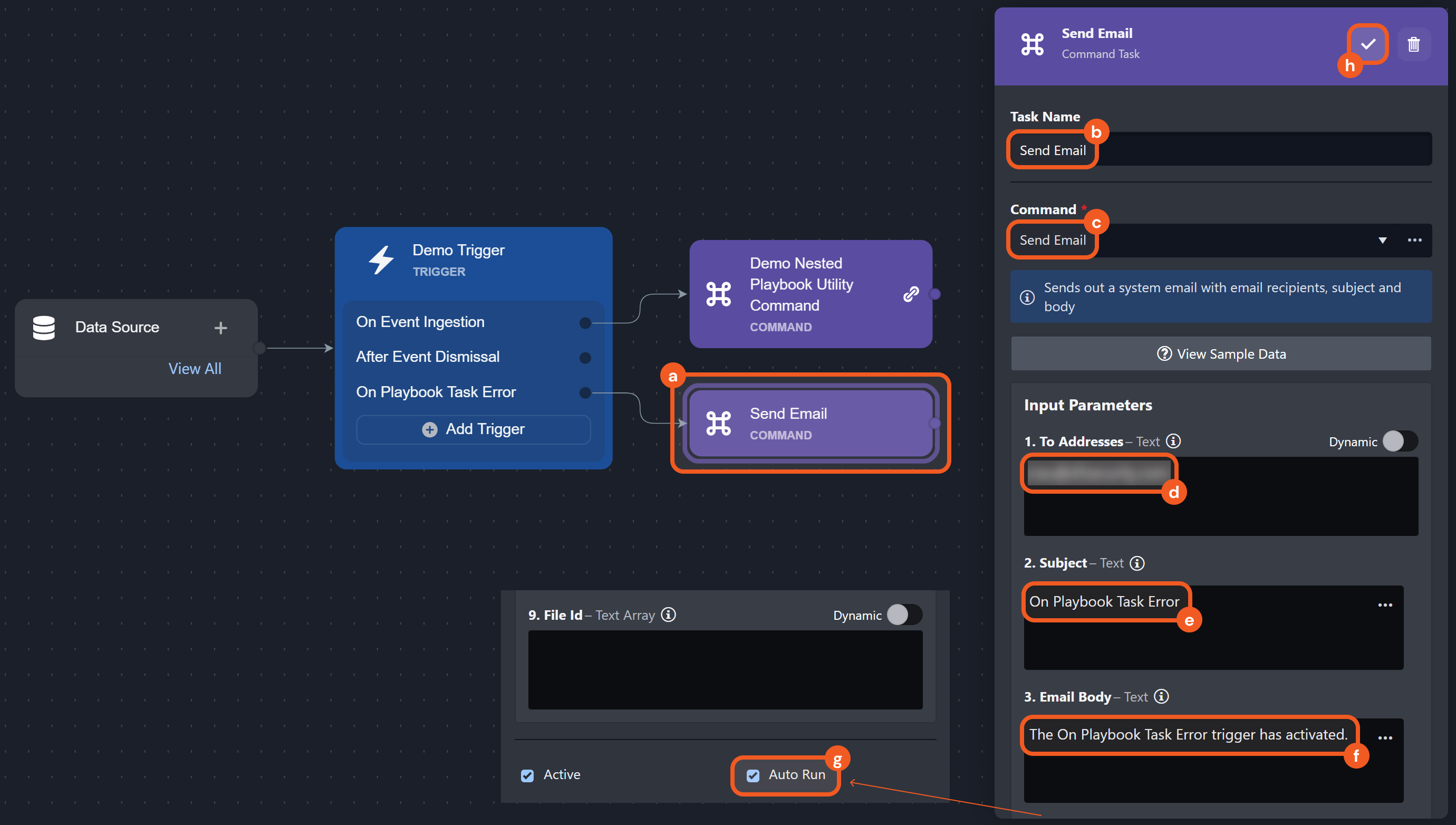Open ellipsis menu beside Command dropdown

(x=1414, y=240)
